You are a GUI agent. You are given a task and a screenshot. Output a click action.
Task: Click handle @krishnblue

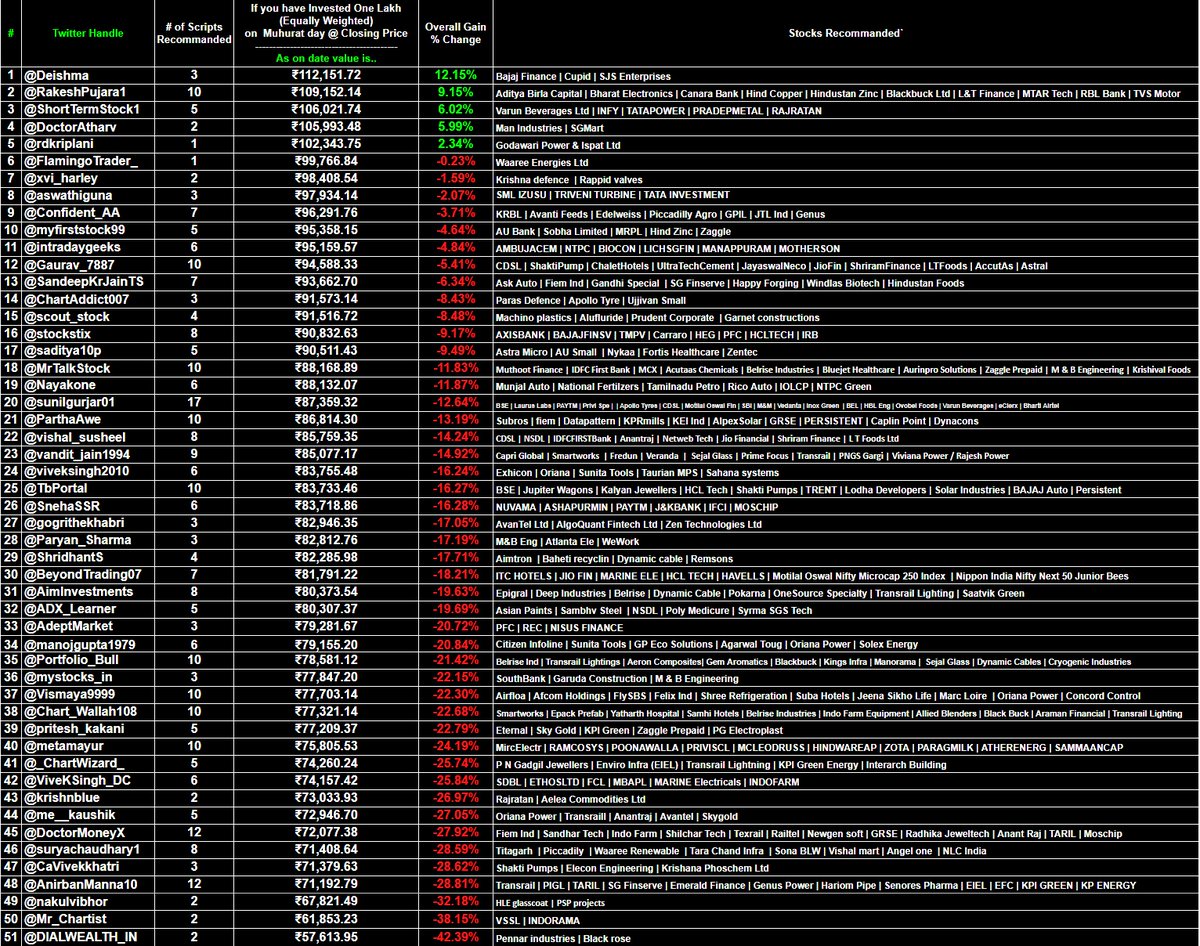click(x=60, y=800)
